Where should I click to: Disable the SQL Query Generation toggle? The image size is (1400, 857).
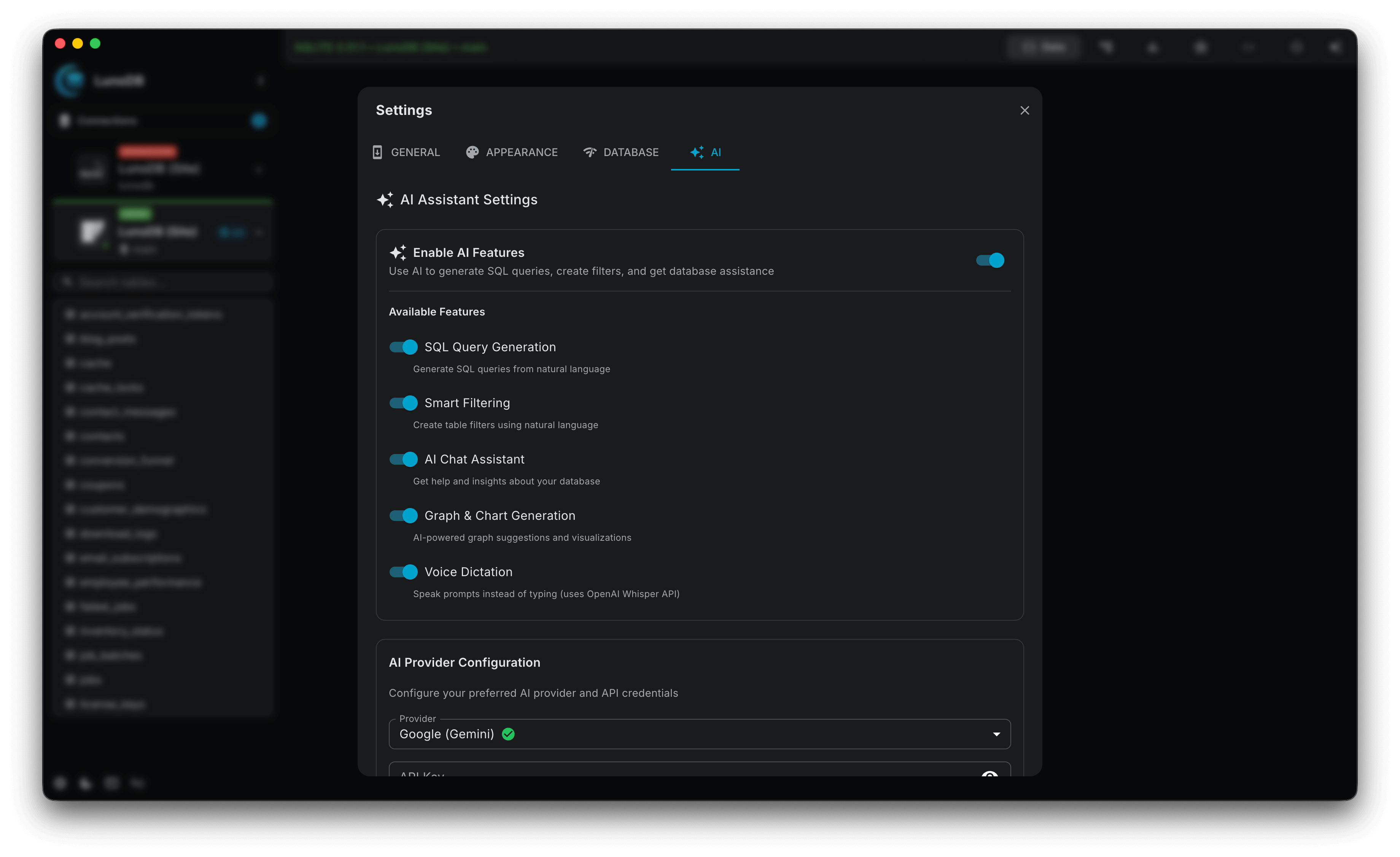[403, 347]
